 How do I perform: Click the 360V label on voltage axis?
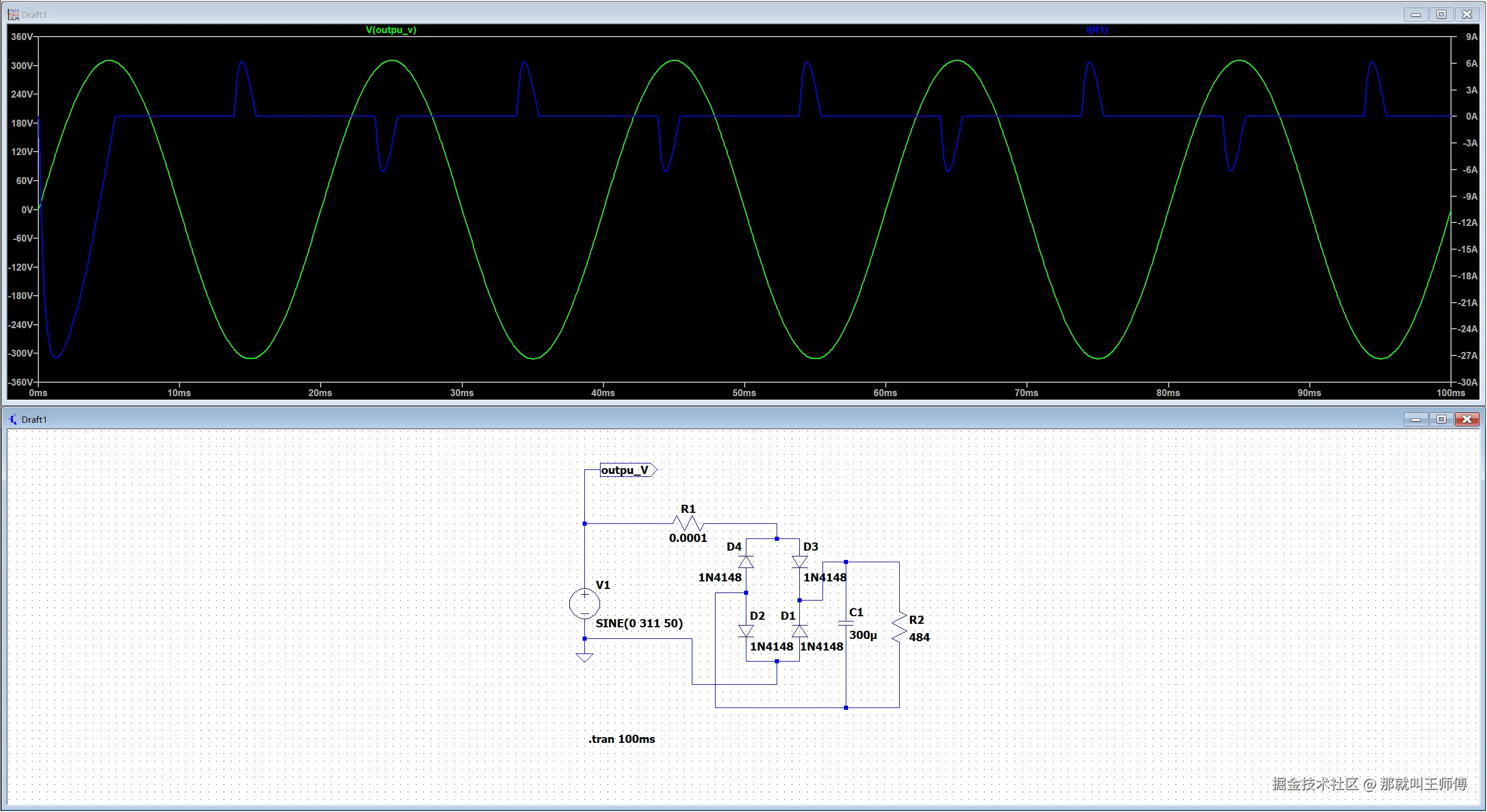22,37
